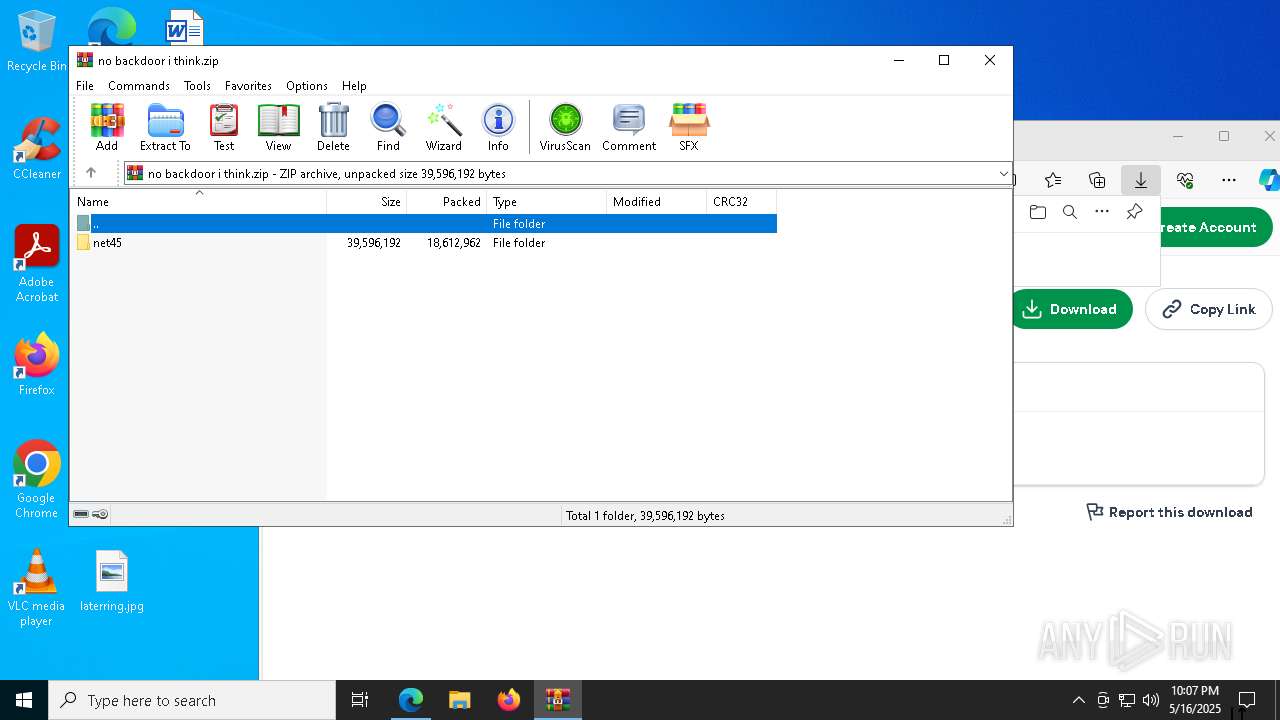Start VirusScan on the archive
The height and width of the screenshot is (720, 1280).
click(565, 127)
